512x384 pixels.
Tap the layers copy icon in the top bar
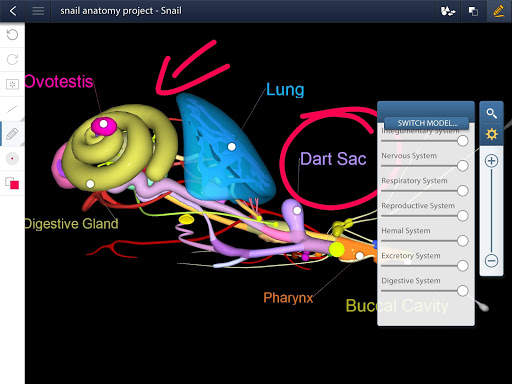point(473,11)
